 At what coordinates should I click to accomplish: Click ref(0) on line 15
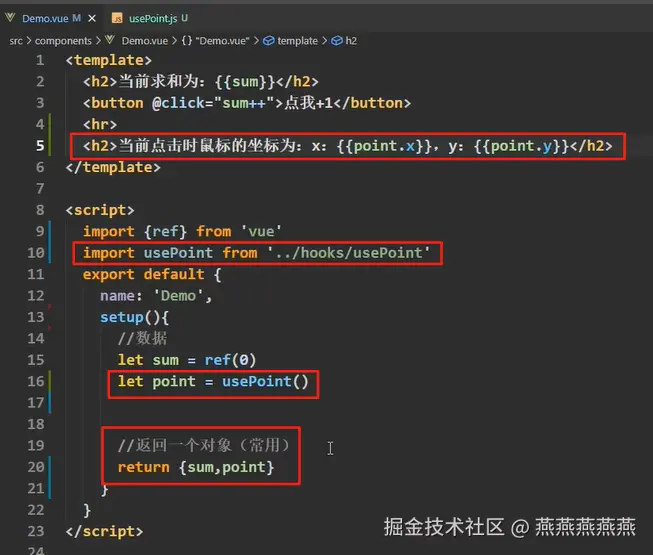click(230, 360)
